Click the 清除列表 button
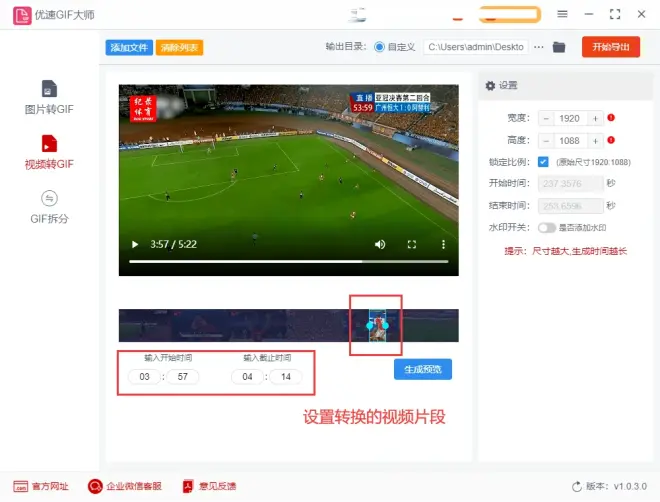 click(x=179, y=48)
